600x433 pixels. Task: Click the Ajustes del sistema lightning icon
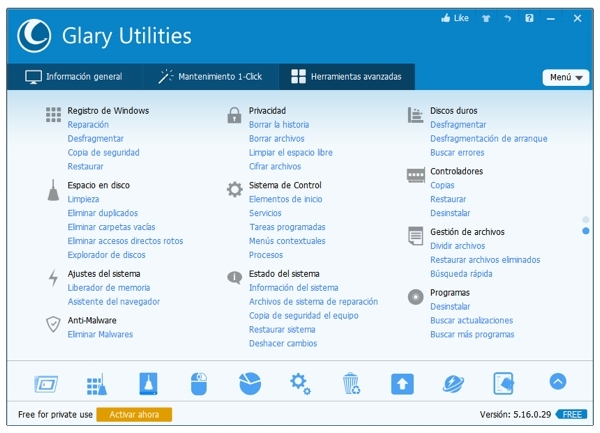point(53,278)
